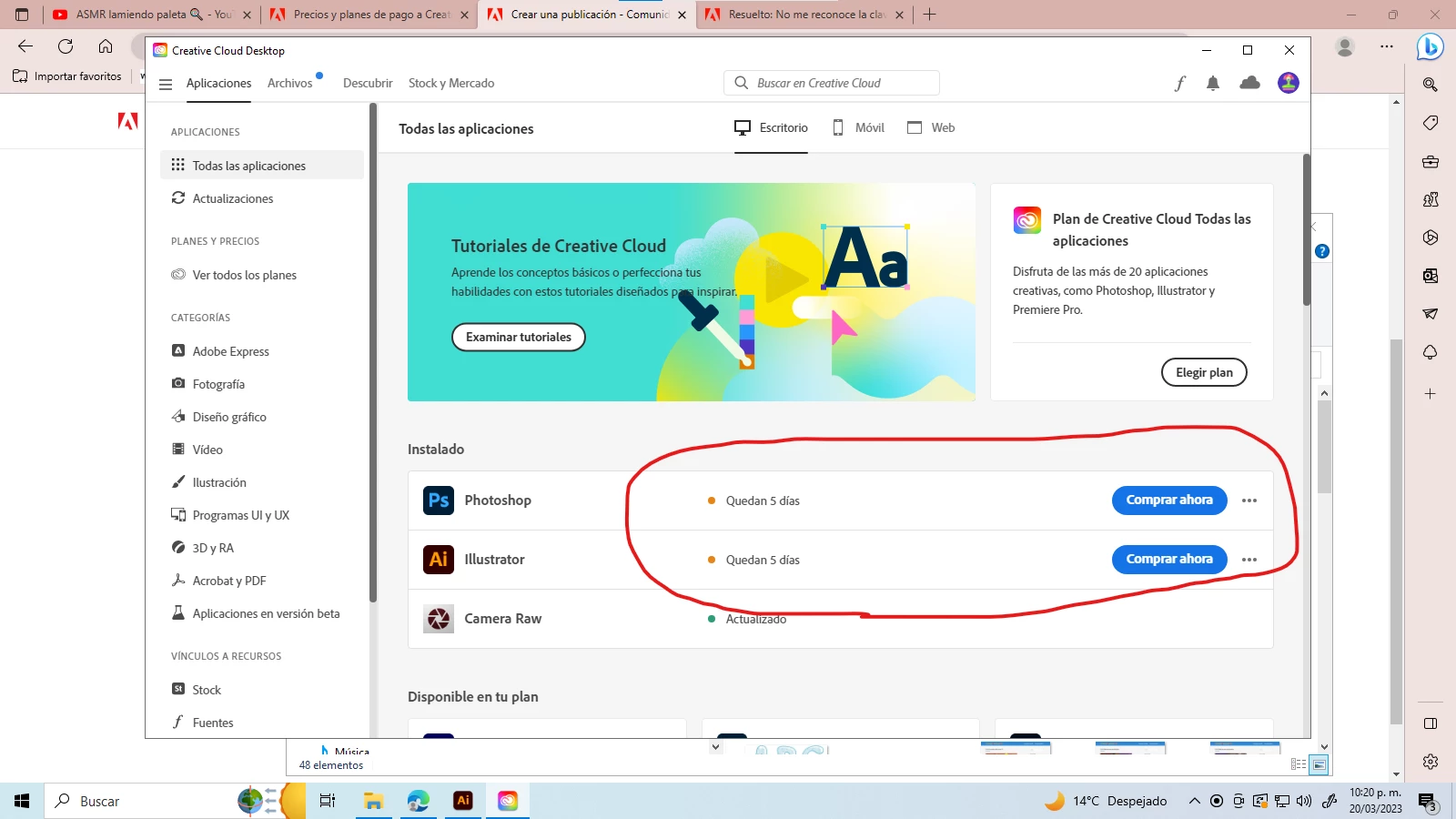Switch to the Precios y planes browser tab
This screenshot has height=819, width=1456.
[369, 15]
